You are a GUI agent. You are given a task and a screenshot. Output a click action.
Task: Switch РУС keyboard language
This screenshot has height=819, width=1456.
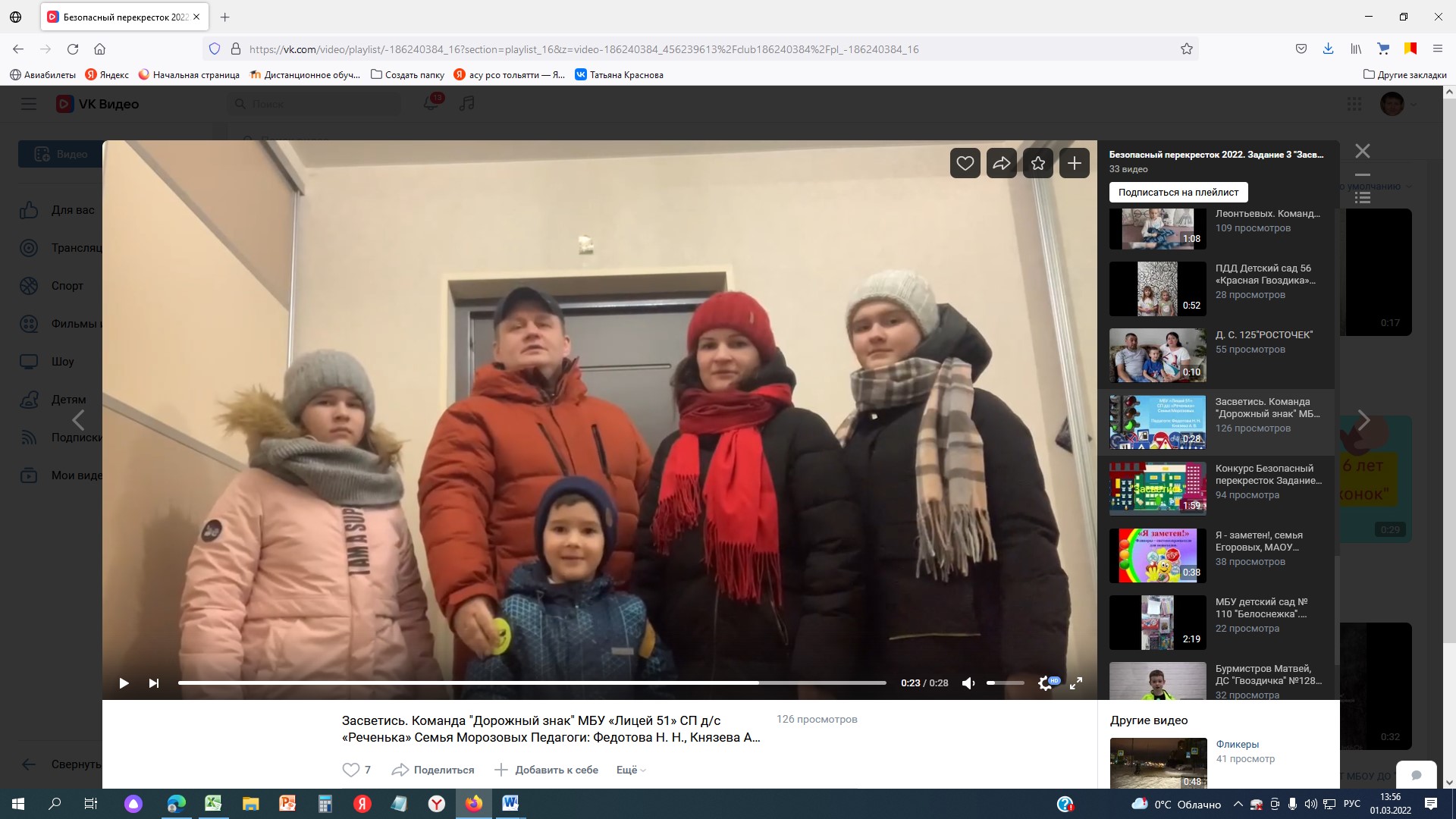click(x=1351, y=804)
